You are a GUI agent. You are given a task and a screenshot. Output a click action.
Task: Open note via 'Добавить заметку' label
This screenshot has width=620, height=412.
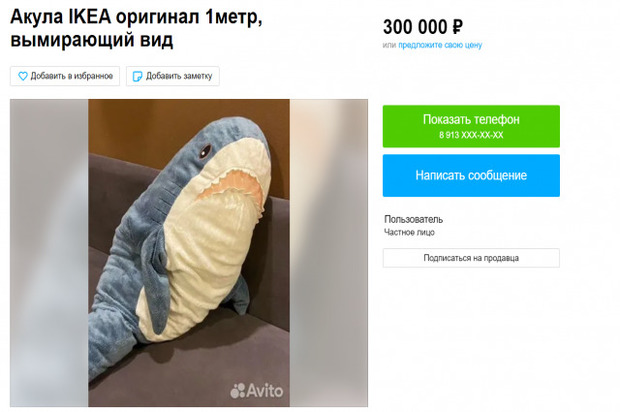pyautogui.click(x=179, y=76)
